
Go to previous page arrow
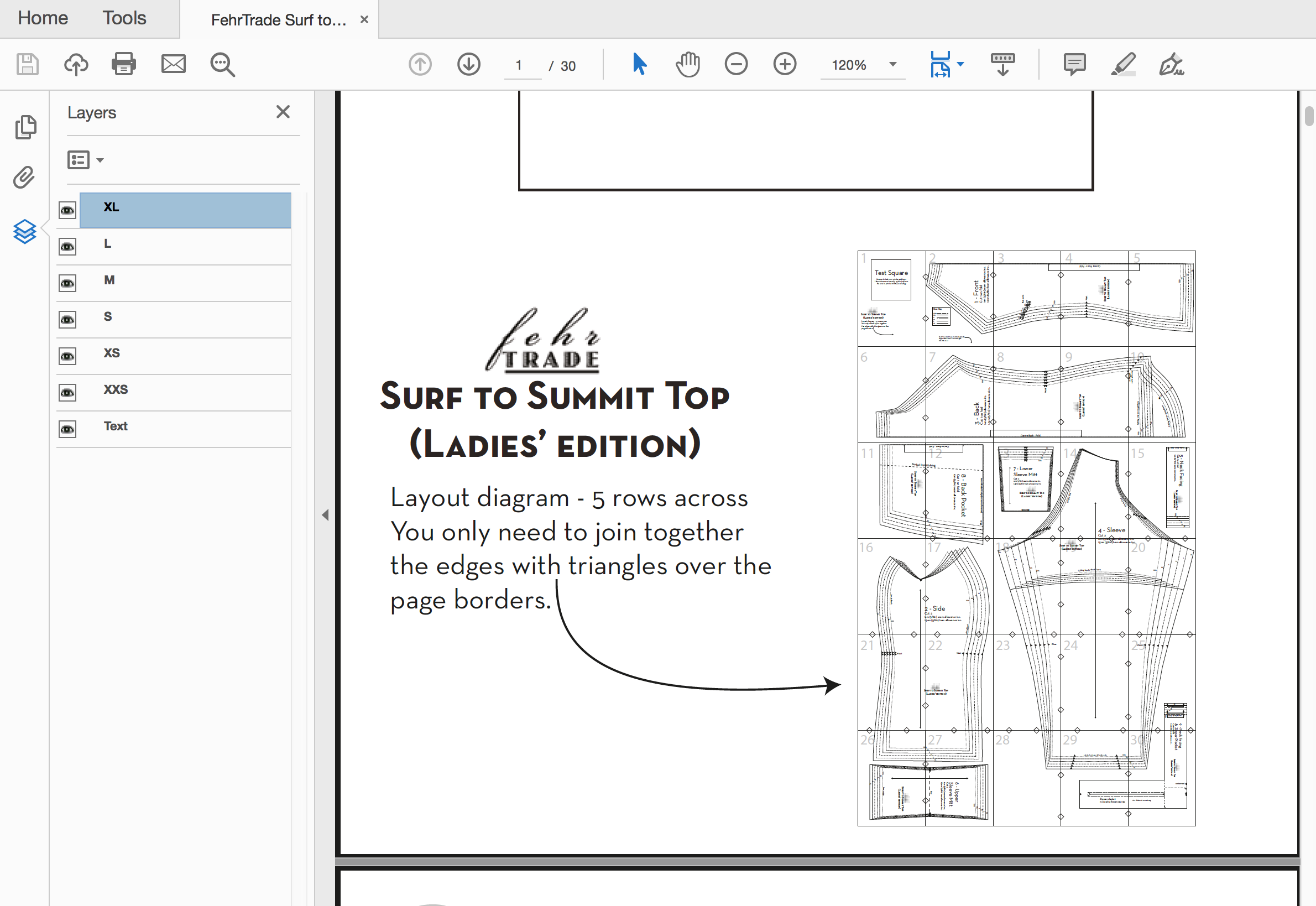click(420, 64)
